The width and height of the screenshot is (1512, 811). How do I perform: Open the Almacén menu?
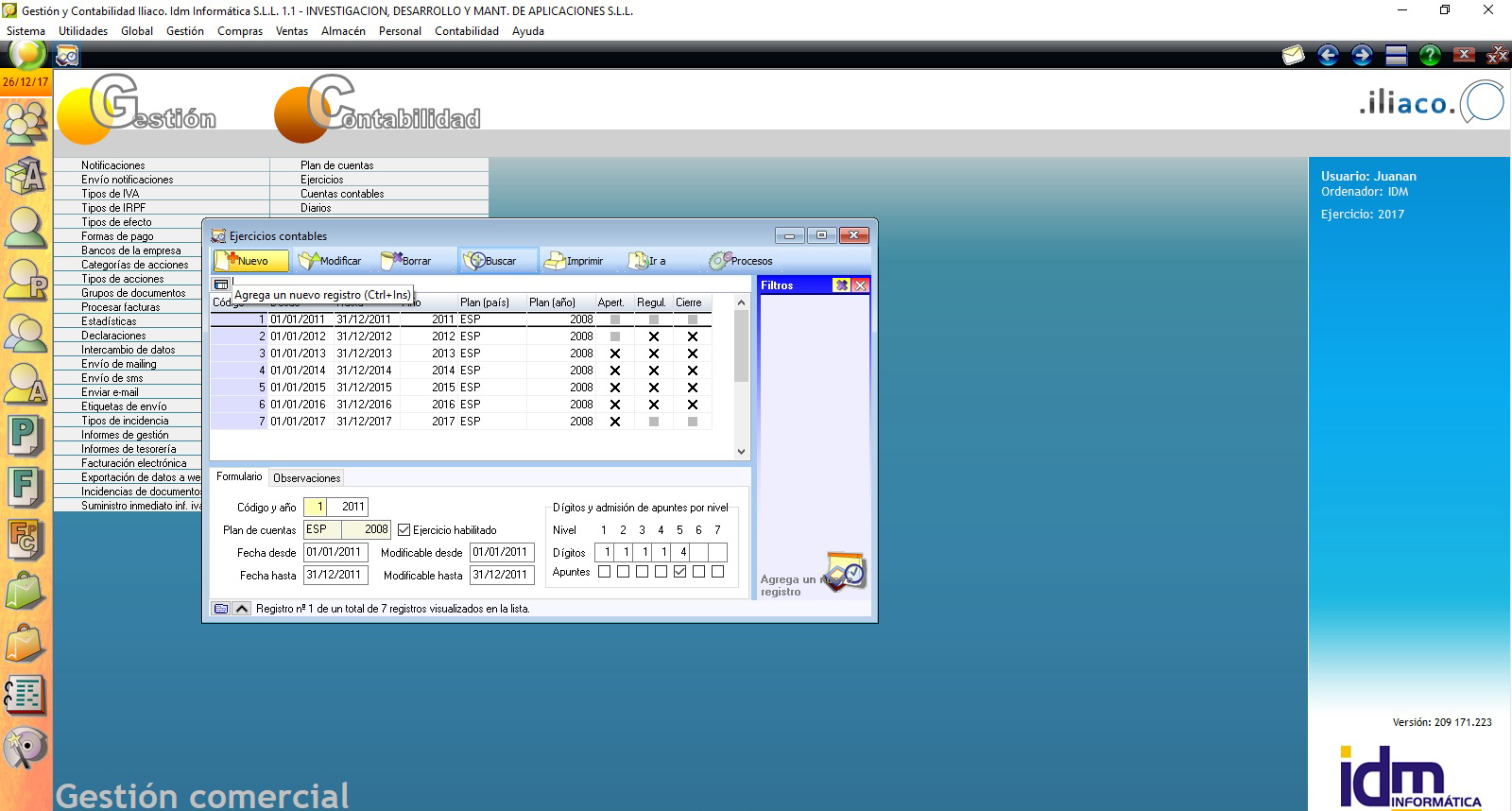point(343,30)
